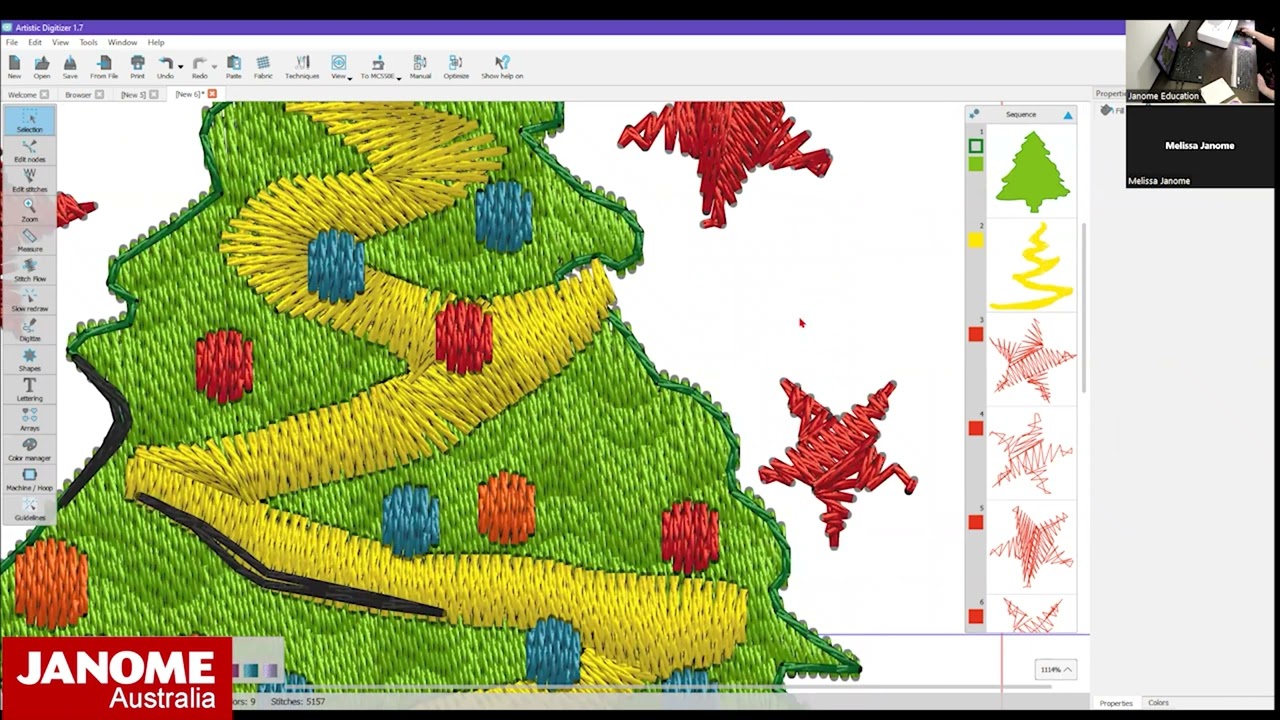Screen dimensions: 1280x720
Task: Close the [New 5] tab
Action: pos(153,95)
